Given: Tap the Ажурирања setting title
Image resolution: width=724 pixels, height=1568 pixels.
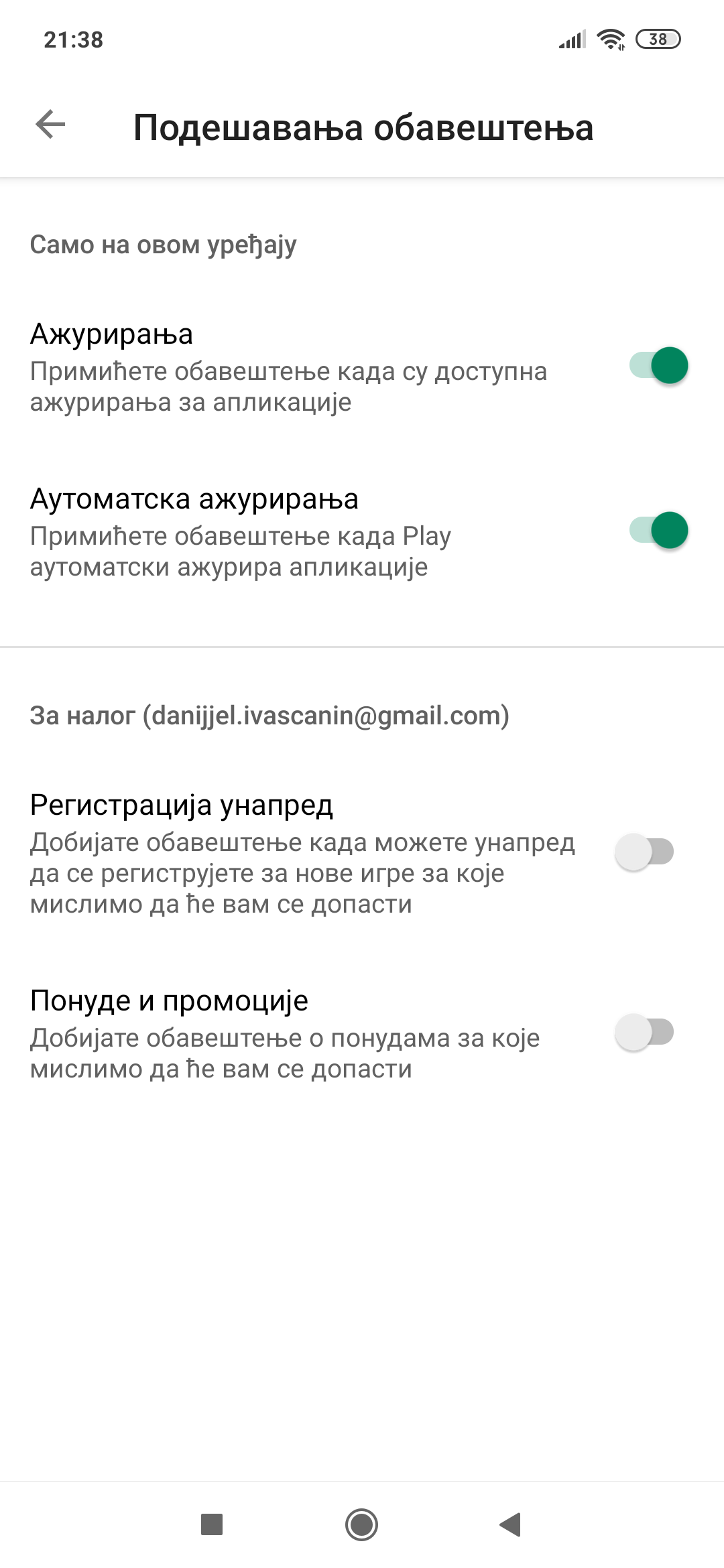Looking at the screenshot, I should click(112, 334).
